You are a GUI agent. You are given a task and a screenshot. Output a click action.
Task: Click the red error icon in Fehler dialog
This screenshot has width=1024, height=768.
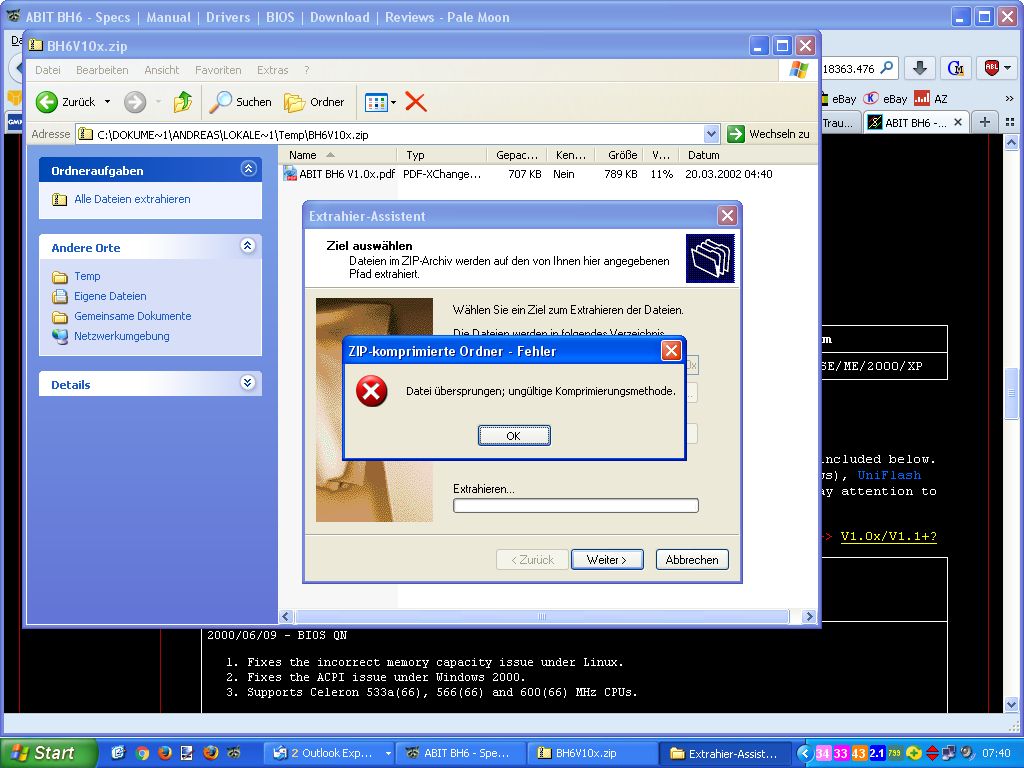[372, 391]
